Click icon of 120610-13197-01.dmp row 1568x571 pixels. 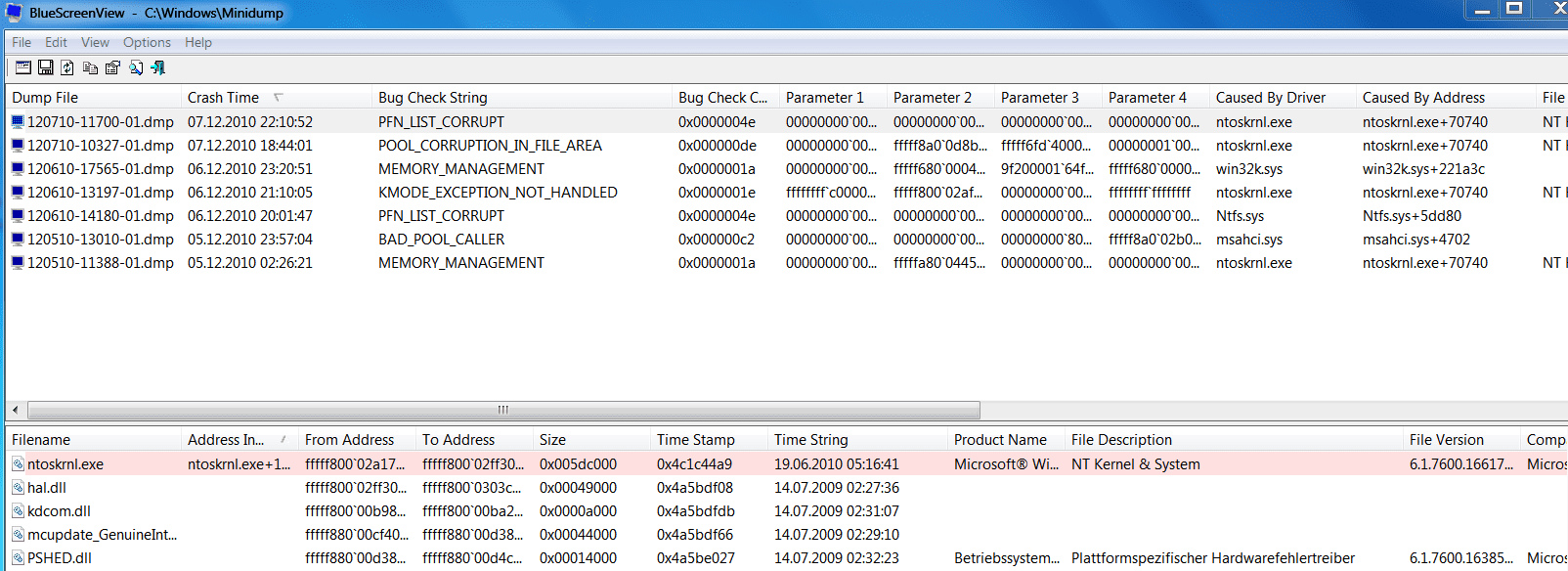click(18, 193)
